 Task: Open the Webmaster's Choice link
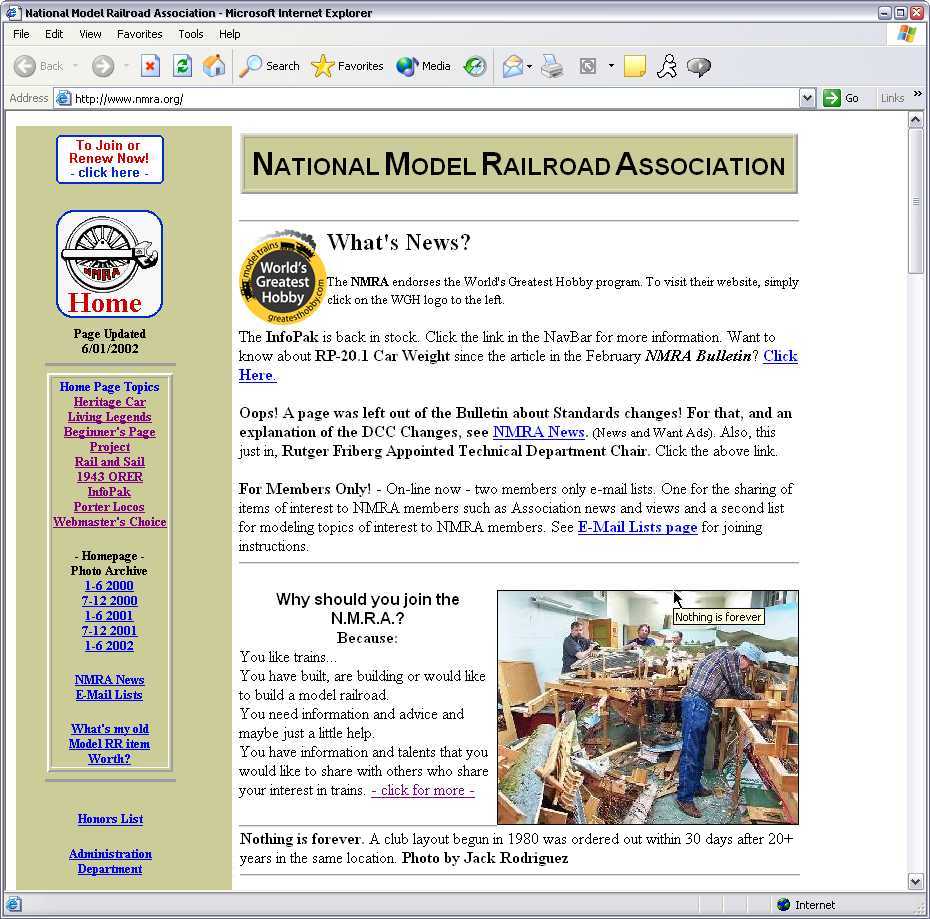[x=110, y=521]
